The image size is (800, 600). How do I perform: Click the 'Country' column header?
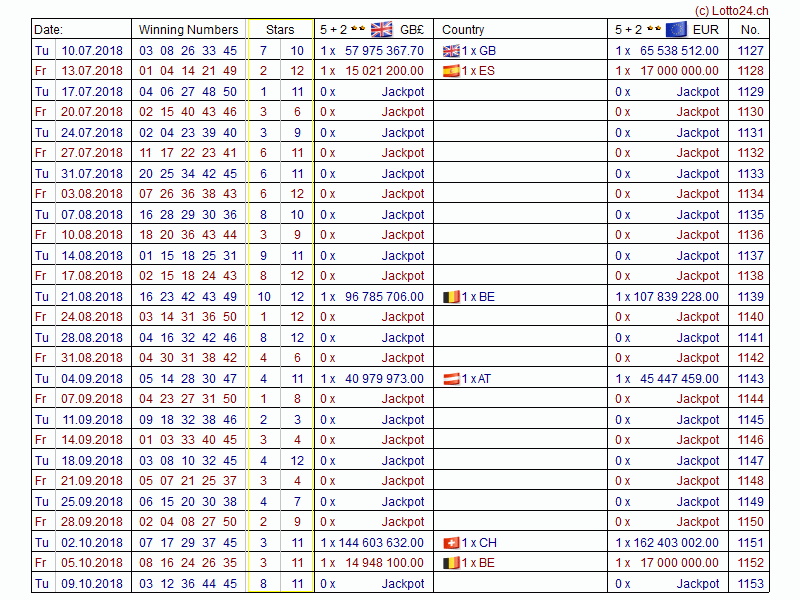click(x=463, y=30)
